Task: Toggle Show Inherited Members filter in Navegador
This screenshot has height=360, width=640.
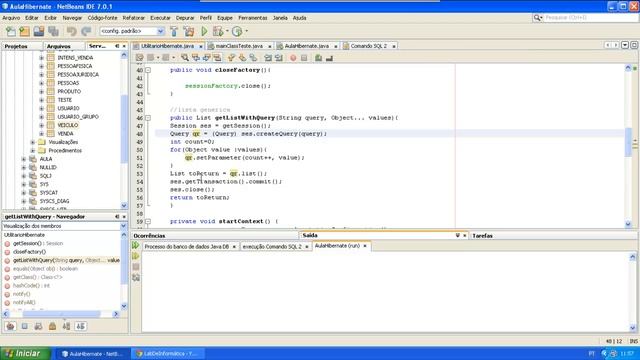Action: [11, 326]
